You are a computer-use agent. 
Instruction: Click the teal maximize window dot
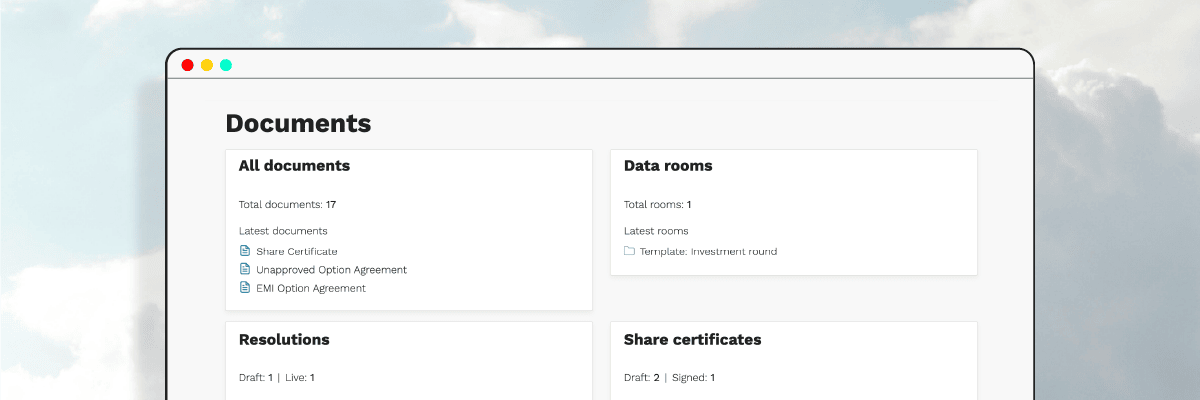(226, 65)
